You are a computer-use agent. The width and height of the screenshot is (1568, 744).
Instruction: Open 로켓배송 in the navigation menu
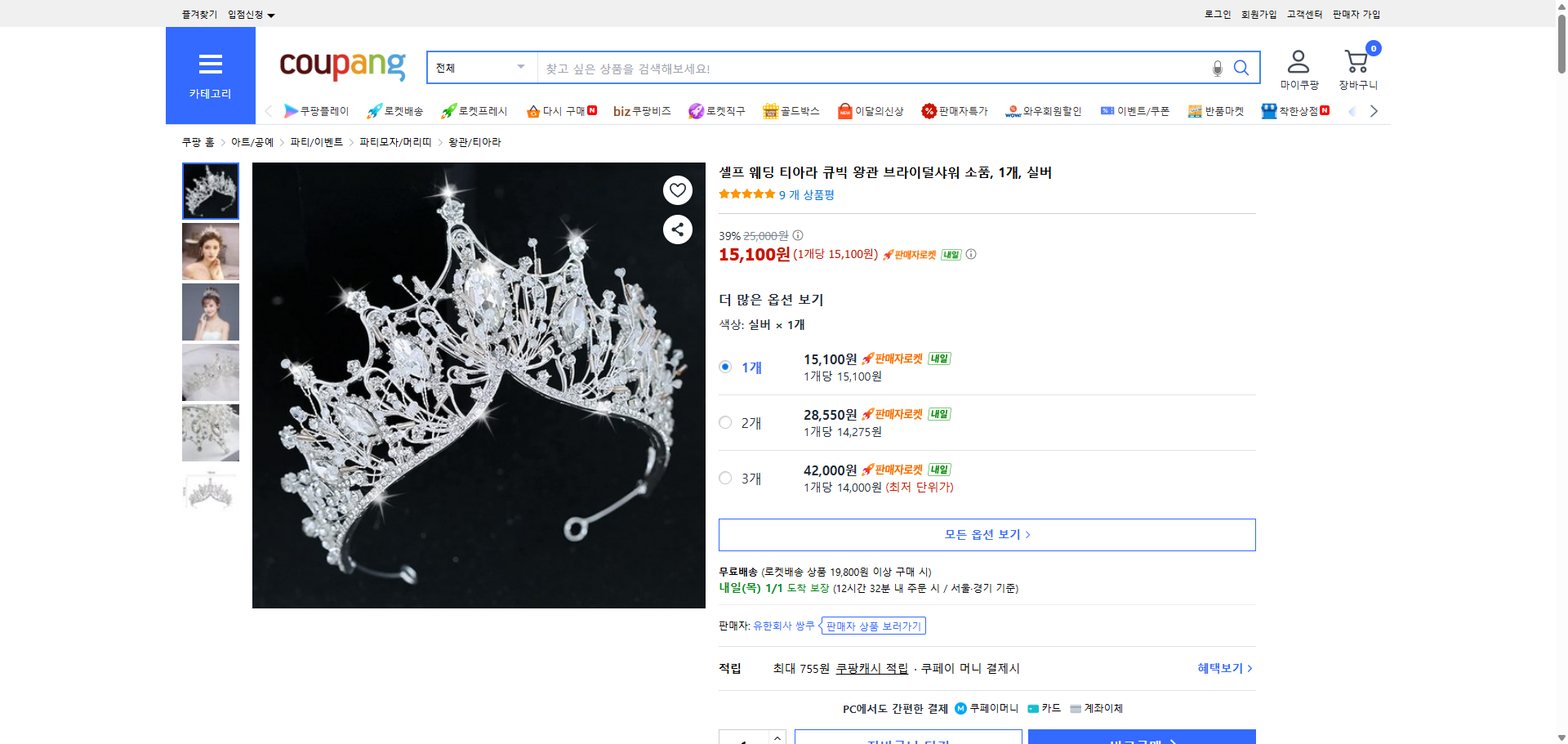click(394, 110)
